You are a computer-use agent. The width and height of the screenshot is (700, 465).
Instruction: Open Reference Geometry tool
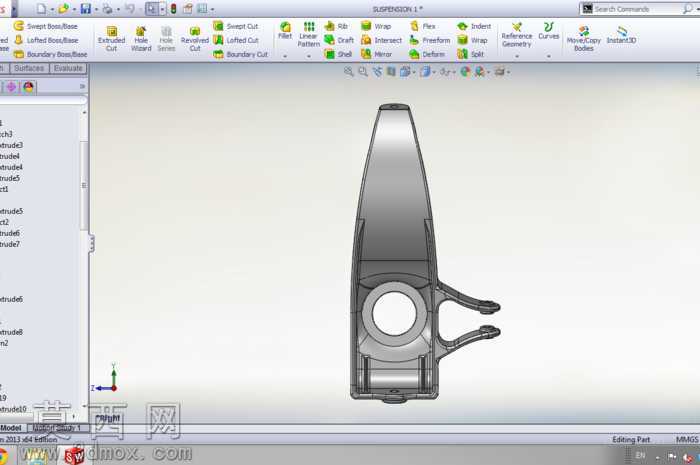point(517,35)
